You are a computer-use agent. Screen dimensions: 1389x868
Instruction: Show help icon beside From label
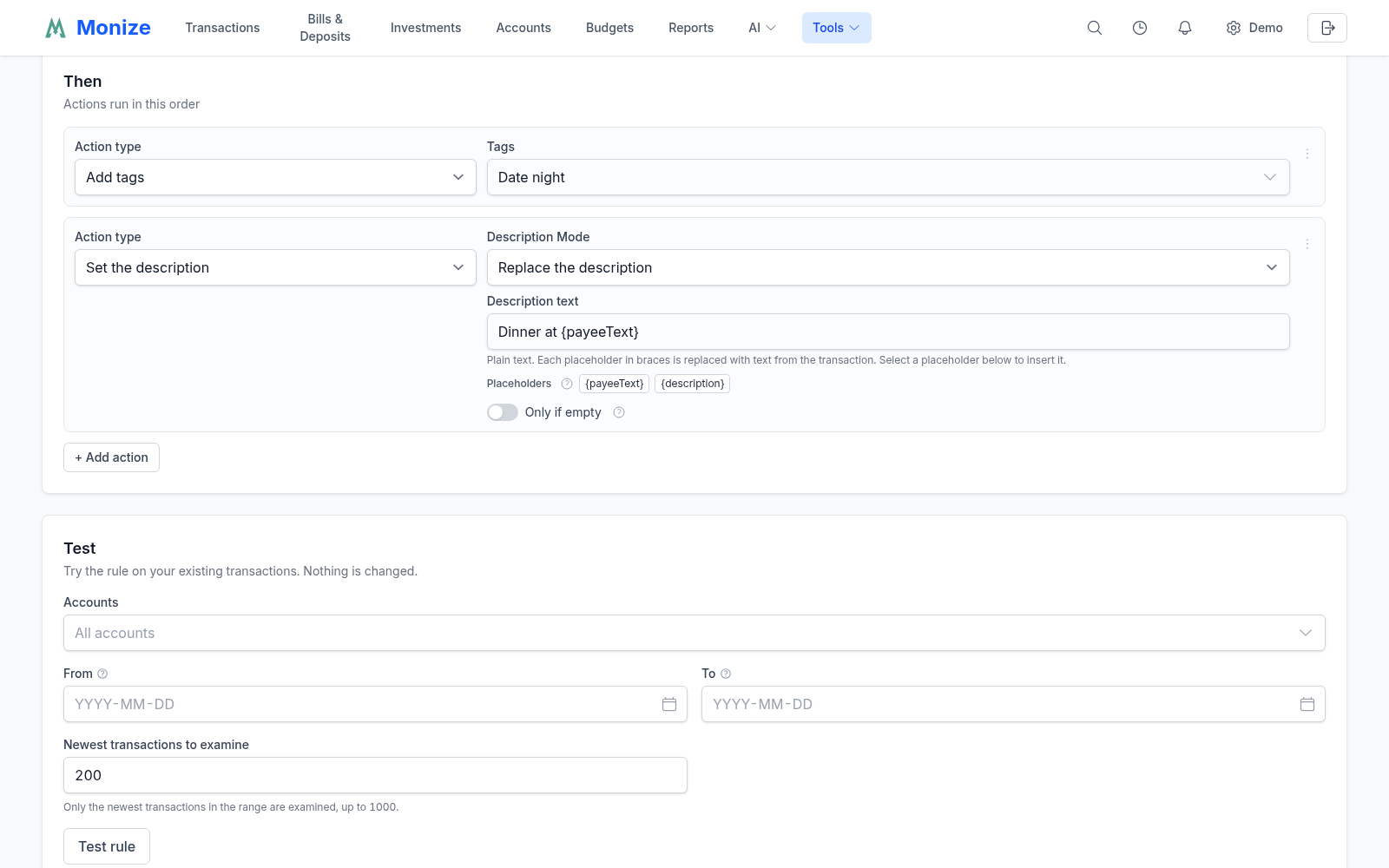[102, 674]
